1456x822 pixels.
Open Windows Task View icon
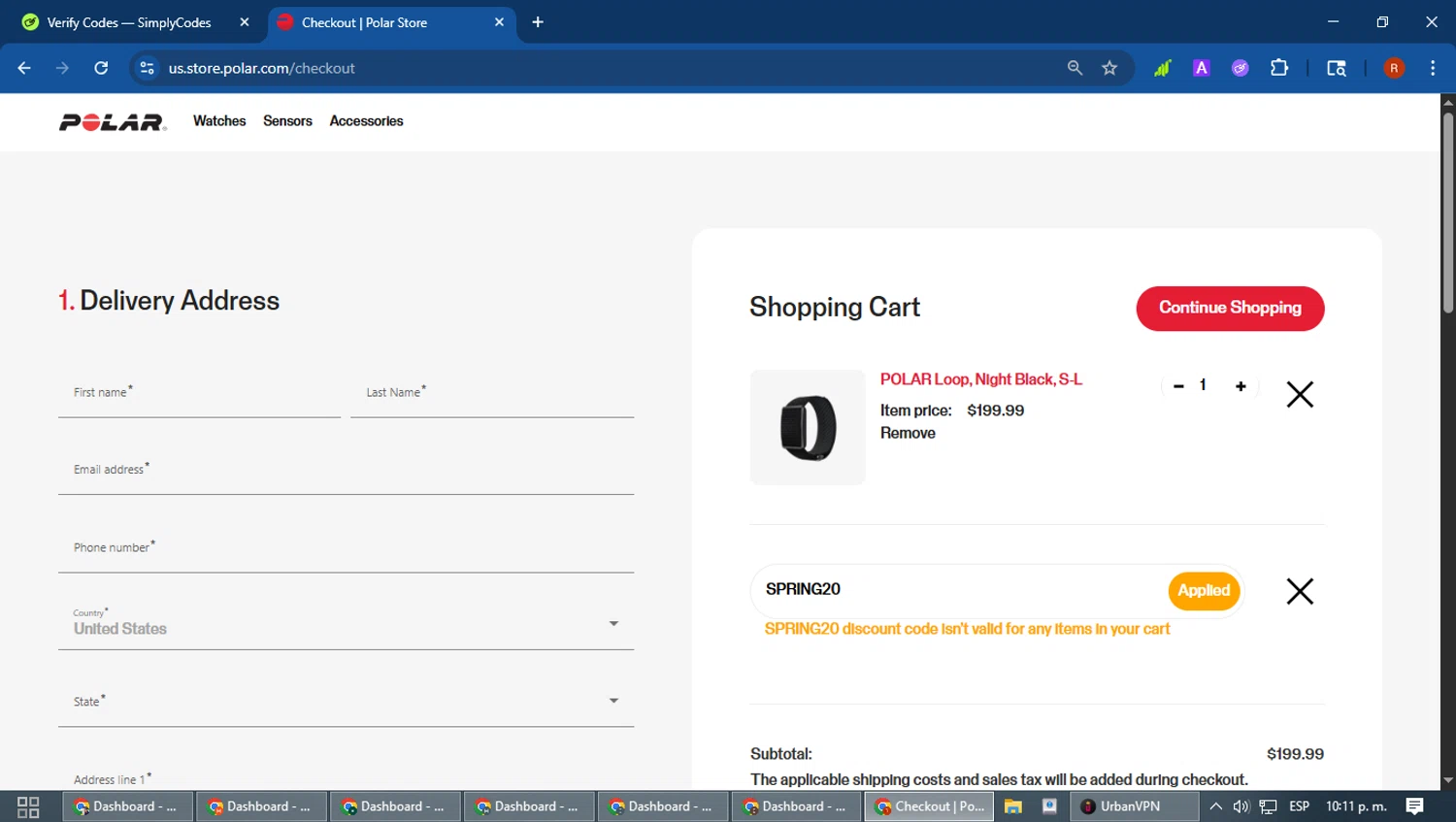[x=28, y=806]
